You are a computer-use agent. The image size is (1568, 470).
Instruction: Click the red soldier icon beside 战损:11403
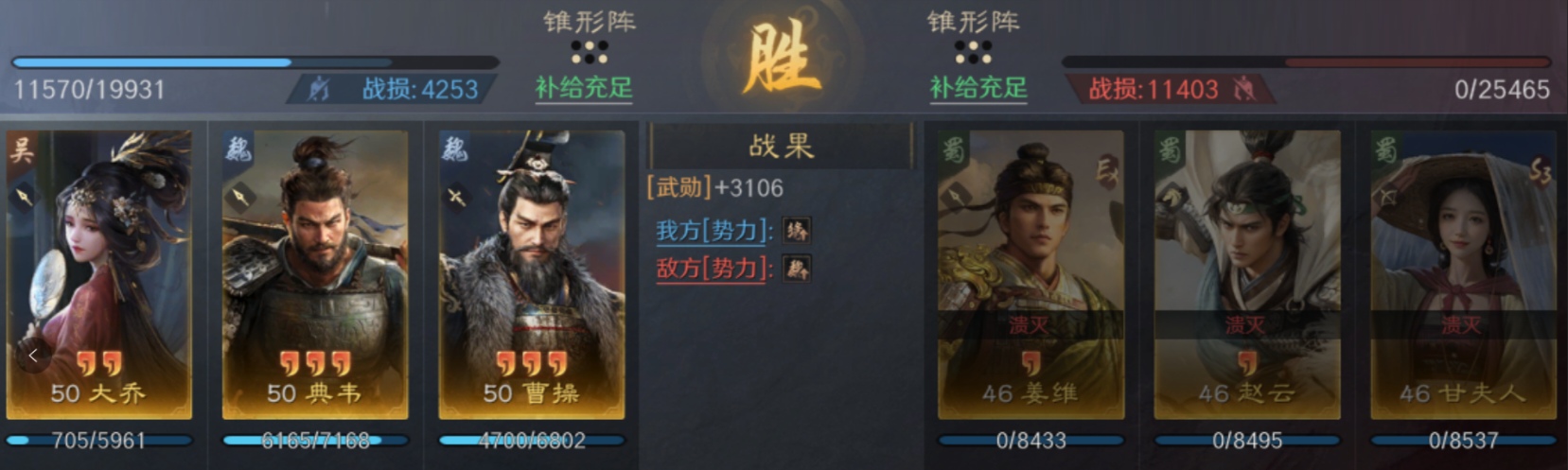point(1243,89)
